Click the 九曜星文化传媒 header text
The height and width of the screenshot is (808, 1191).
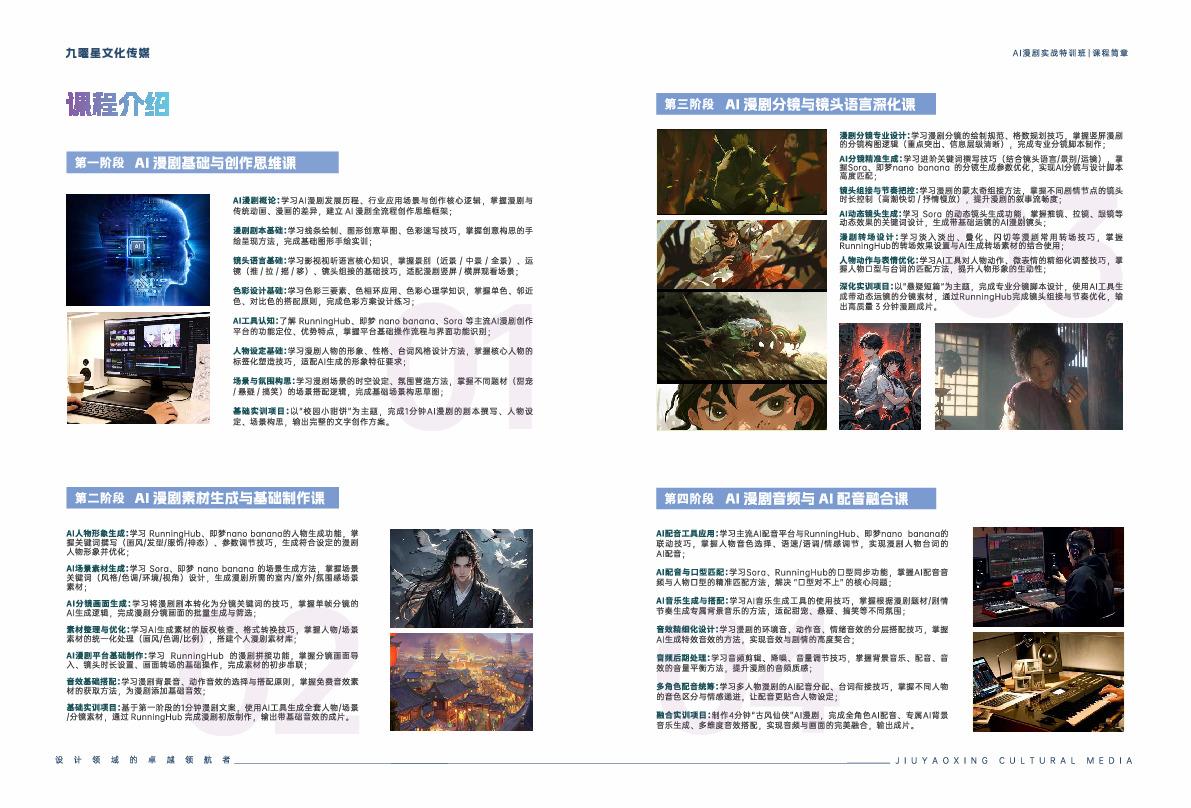point(108,53)
